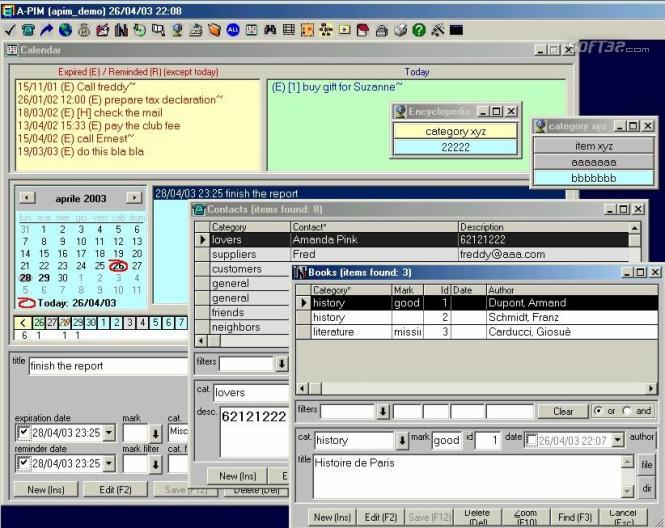The width and height of the screenshot is (665, 528).
Task: Click the yellow note with plus icon
Action: pyautogui.click(x=344, y=30)
